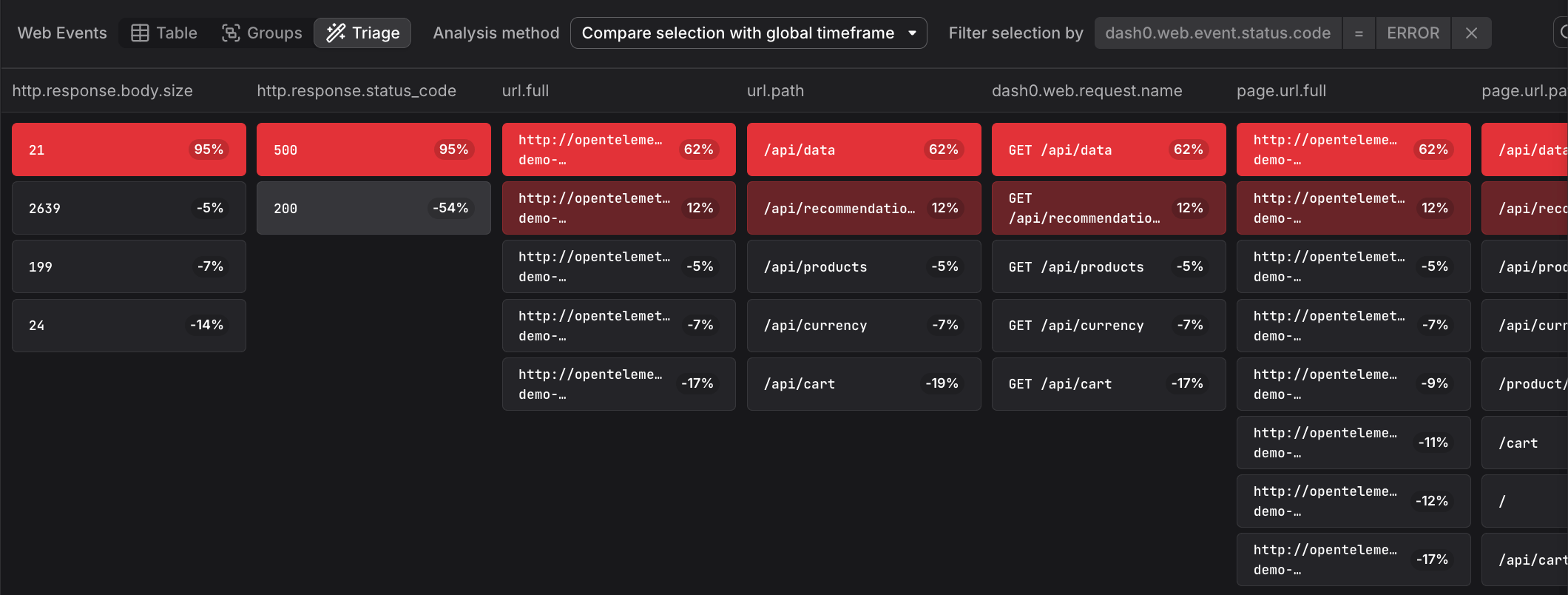Screen dimensions: 1568x595
Task: Select url.path /api/recommendations card
Action: pyautogui.click(x=864, y=208)
